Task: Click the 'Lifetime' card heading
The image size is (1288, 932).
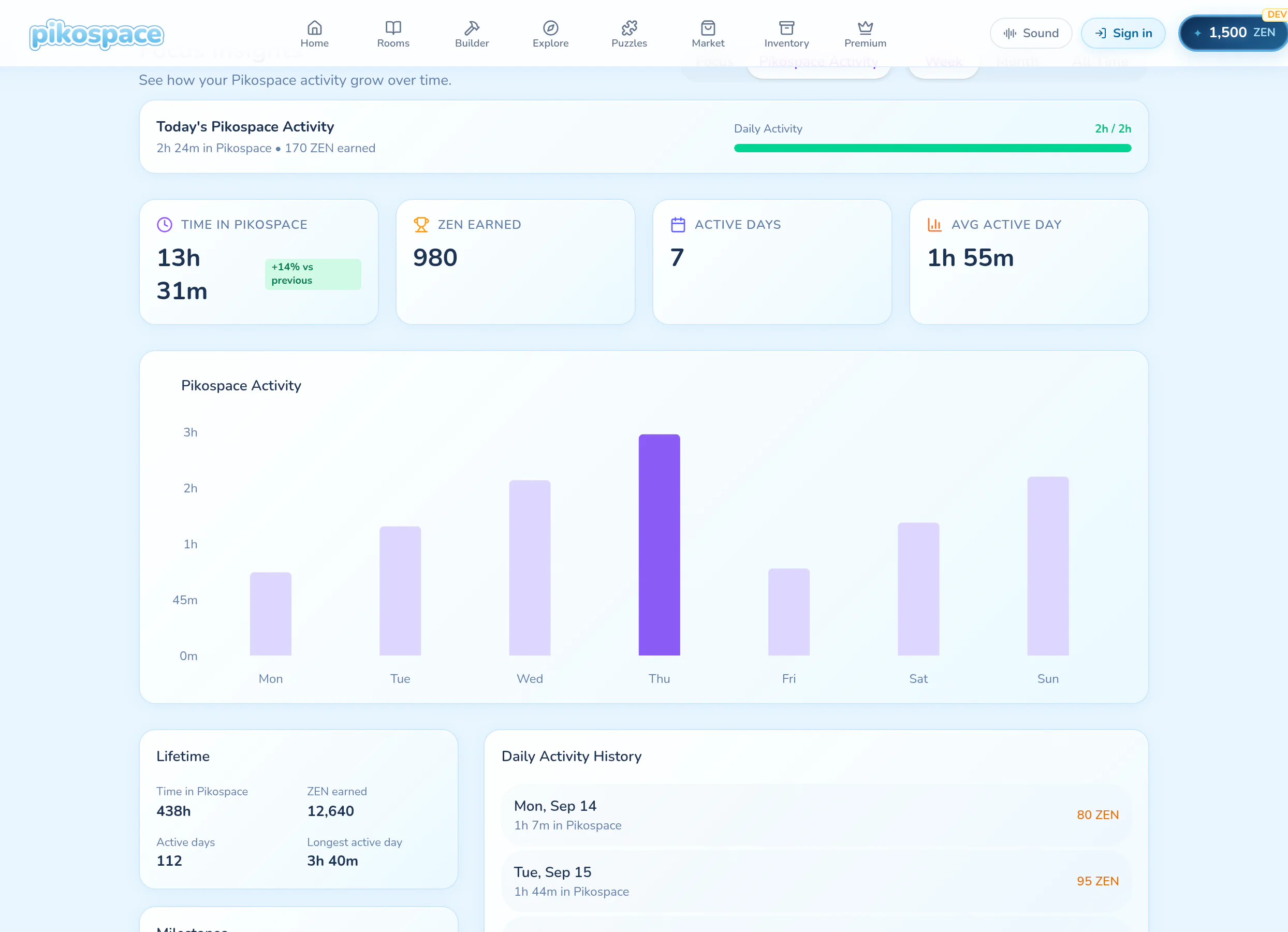Action: pyautogui.click(x=183, y=756)
